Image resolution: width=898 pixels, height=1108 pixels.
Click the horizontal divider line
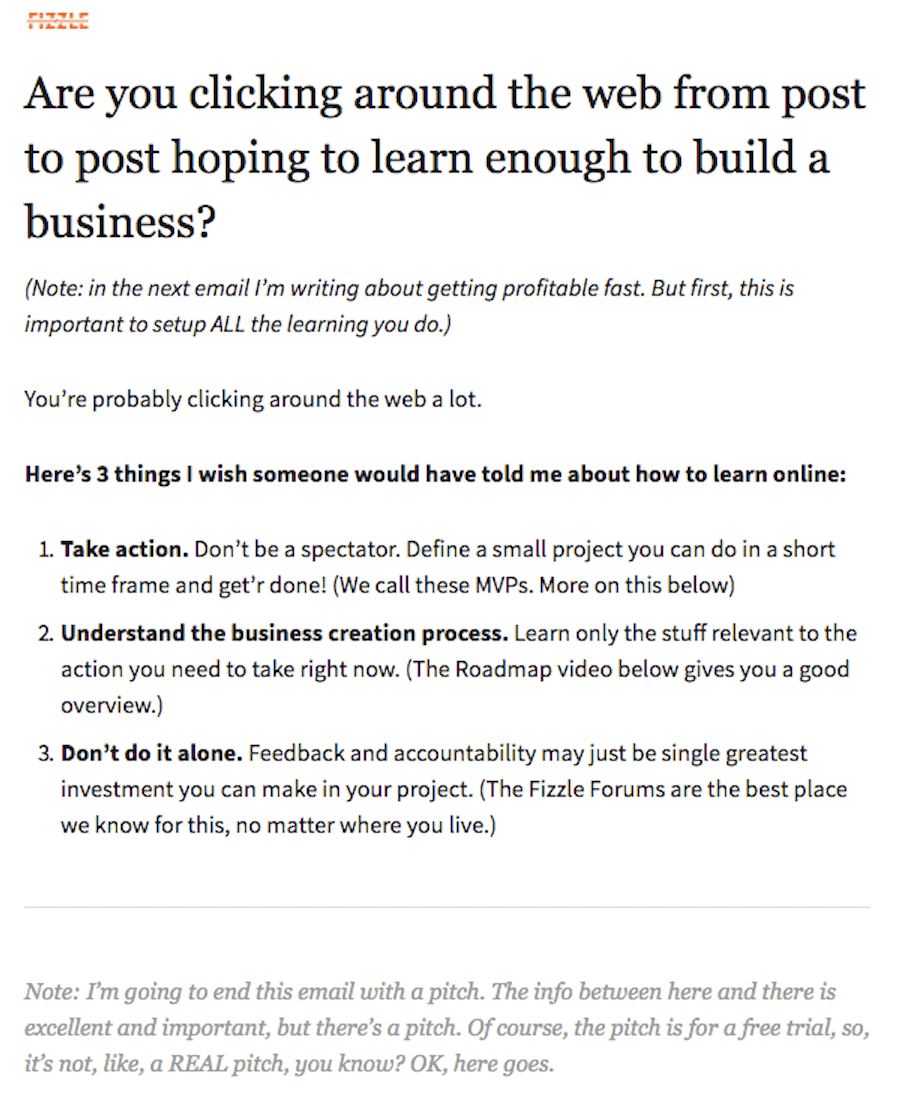pyautogui.click(x=447, y=907)
